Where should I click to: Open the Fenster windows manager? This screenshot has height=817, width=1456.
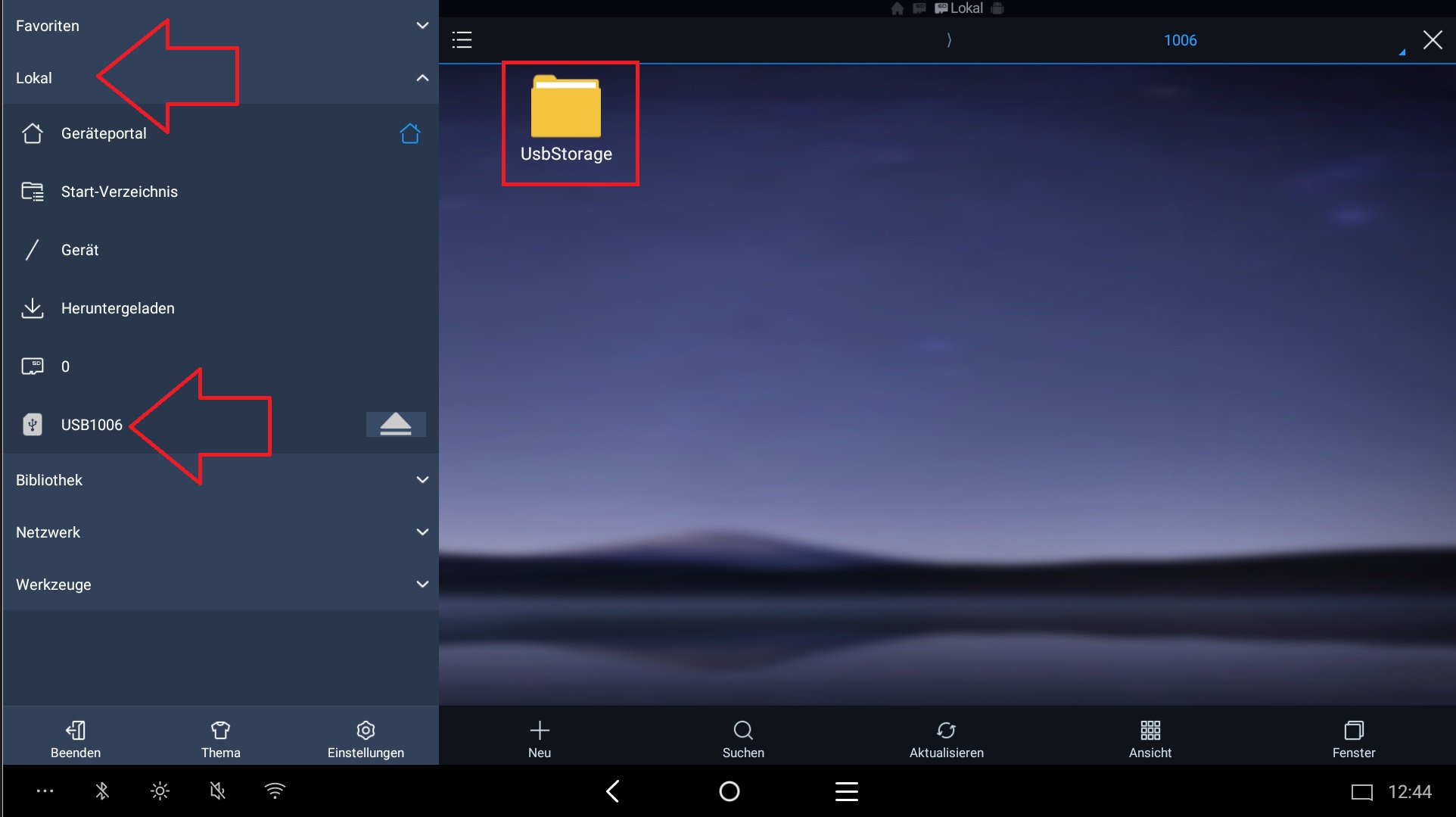(1354, 740)
